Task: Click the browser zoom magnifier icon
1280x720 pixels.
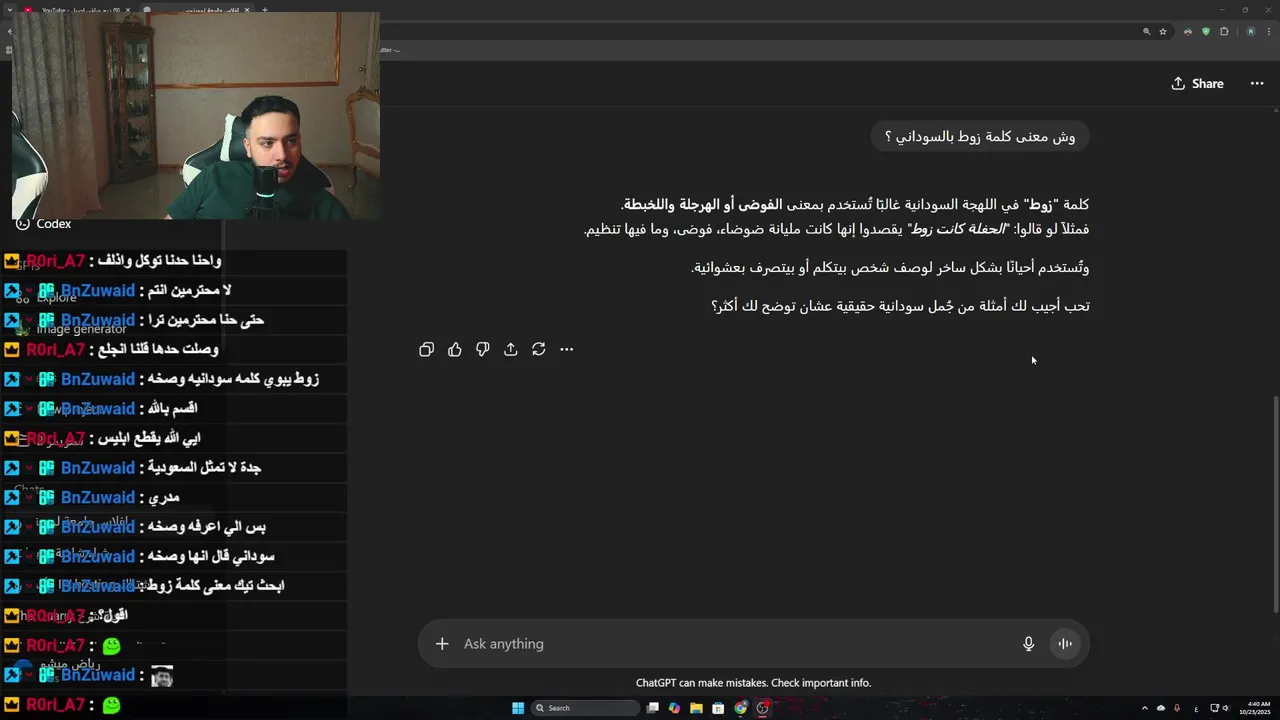Action: click(1147, 32)
